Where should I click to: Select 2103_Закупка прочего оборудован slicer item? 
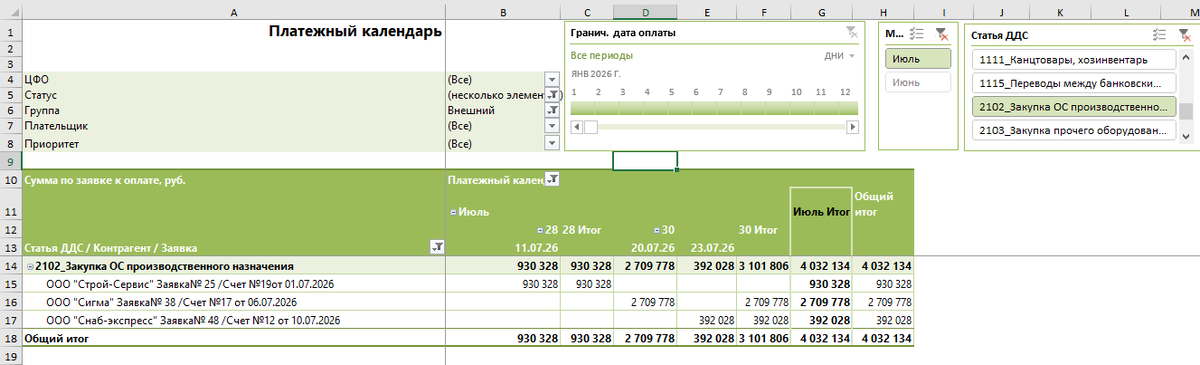point(1074,130)
